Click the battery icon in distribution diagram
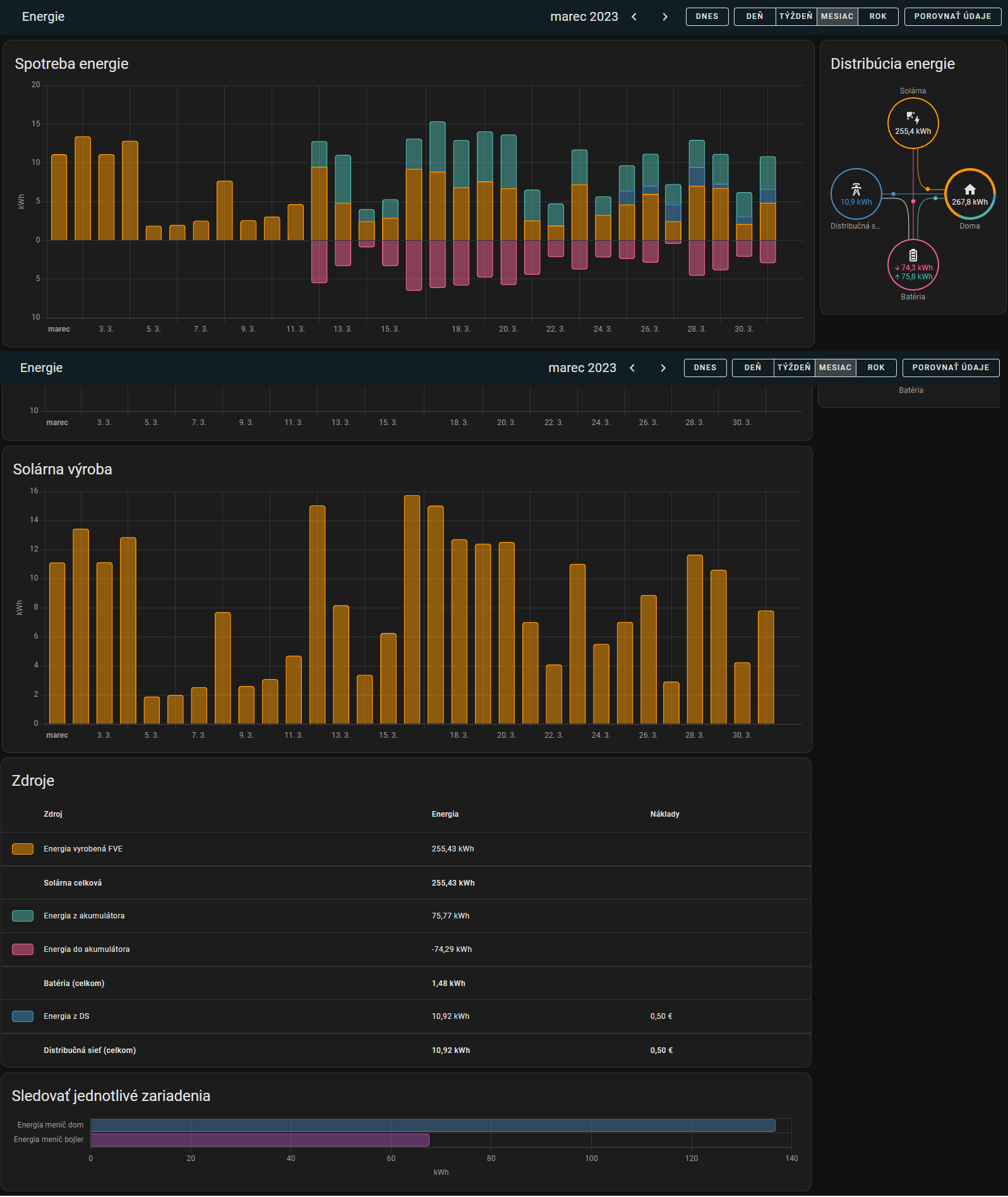This screenshot has width=1008, height=1197. tap(913, 255)
